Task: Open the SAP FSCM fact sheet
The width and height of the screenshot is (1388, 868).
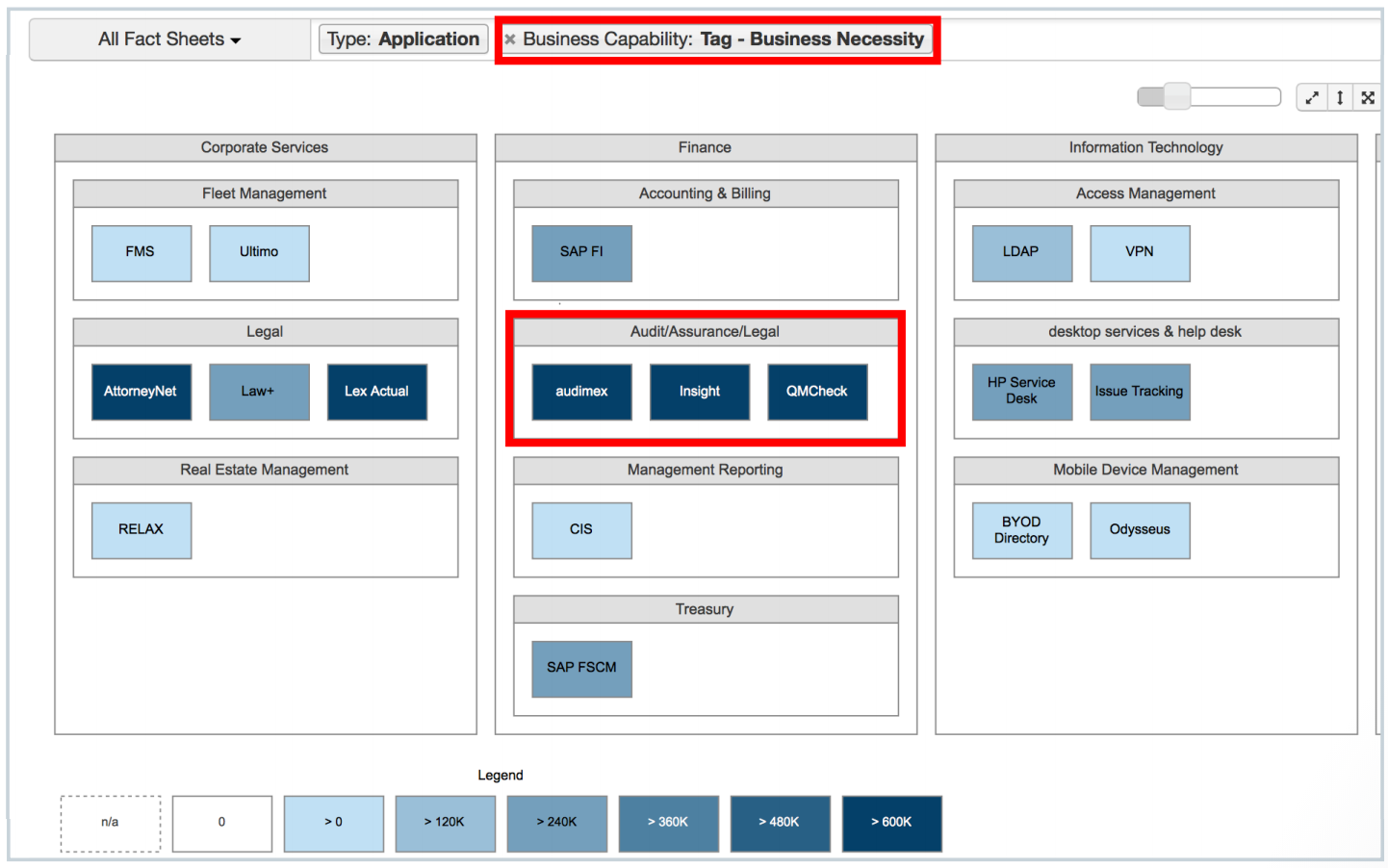Action: point(581,669)
